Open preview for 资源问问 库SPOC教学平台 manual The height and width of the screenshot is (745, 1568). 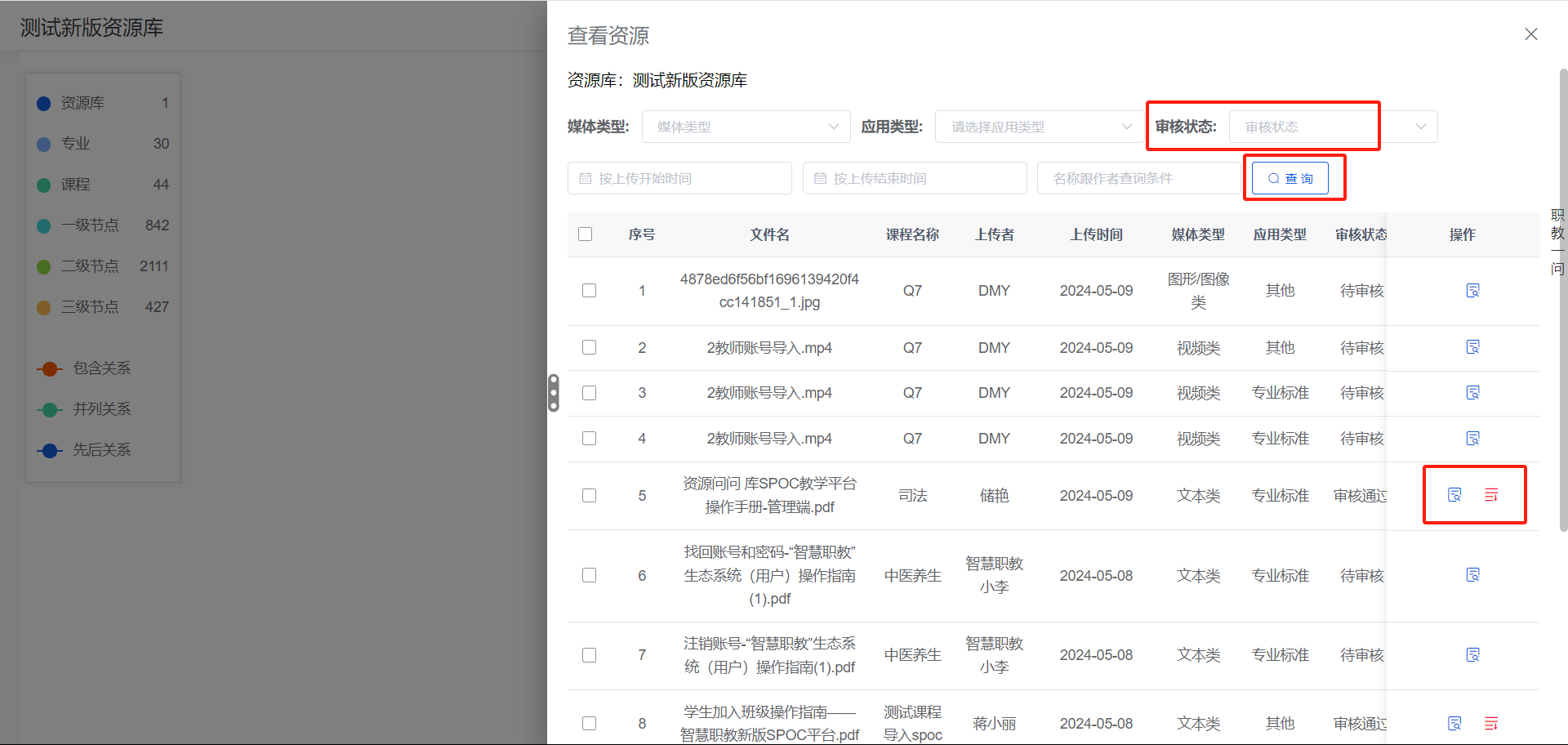(x=1454, y=494)
